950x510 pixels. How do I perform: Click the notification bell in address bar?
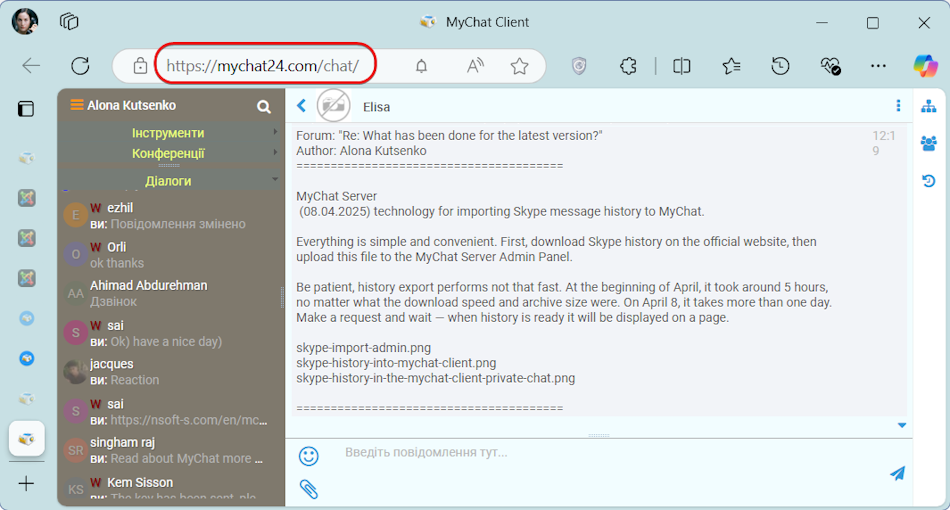pyautogui.click(x=421, y=65)
